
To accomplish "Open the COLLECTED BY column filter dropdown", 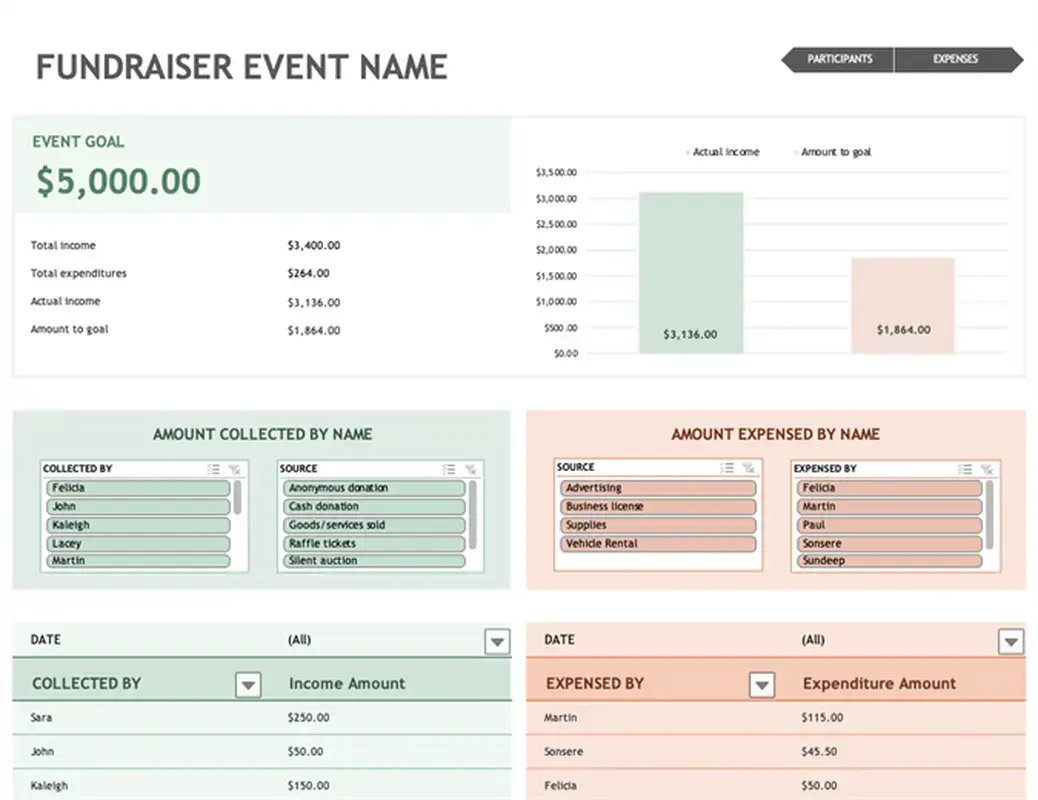I will [247, 685].
